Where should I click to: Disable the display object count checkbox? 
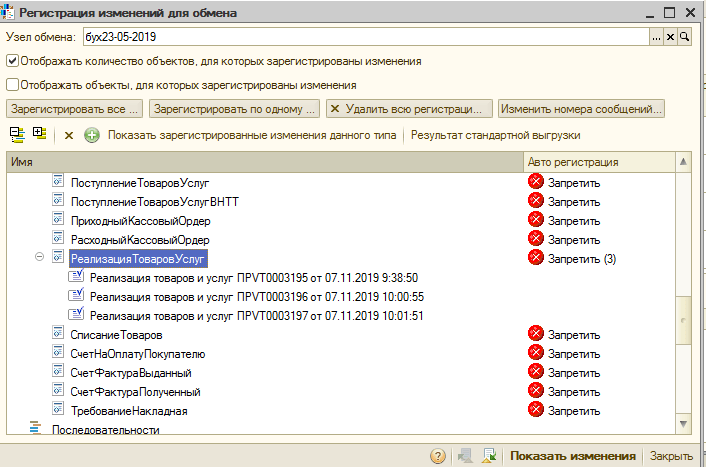point(13,61)
